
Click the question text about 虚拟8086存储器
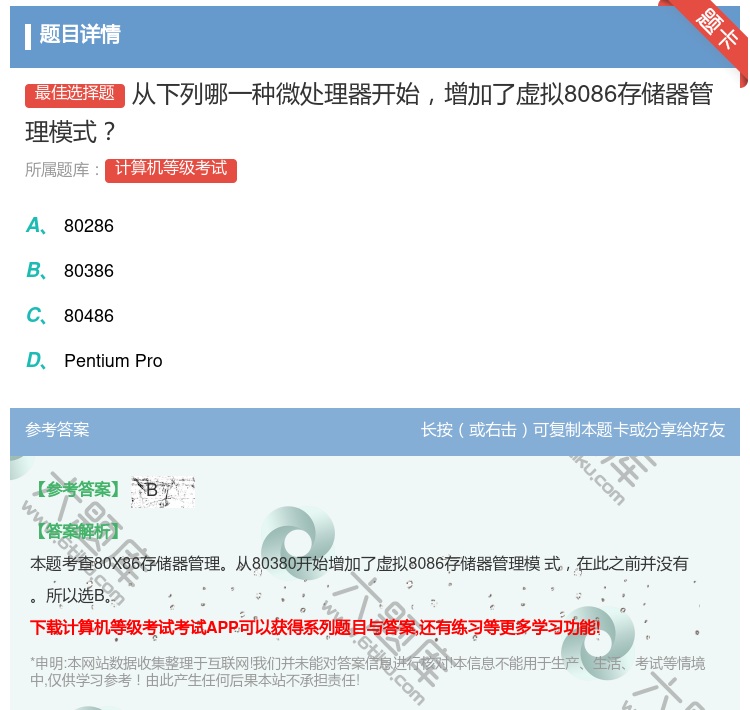(x=369, y=113)
